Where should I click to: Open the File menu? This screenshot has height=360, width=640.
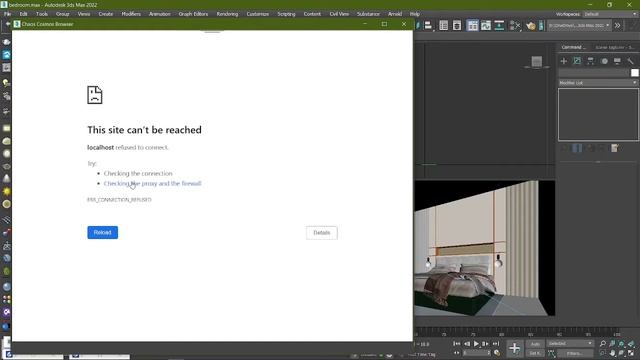click(x=7, y=14)
